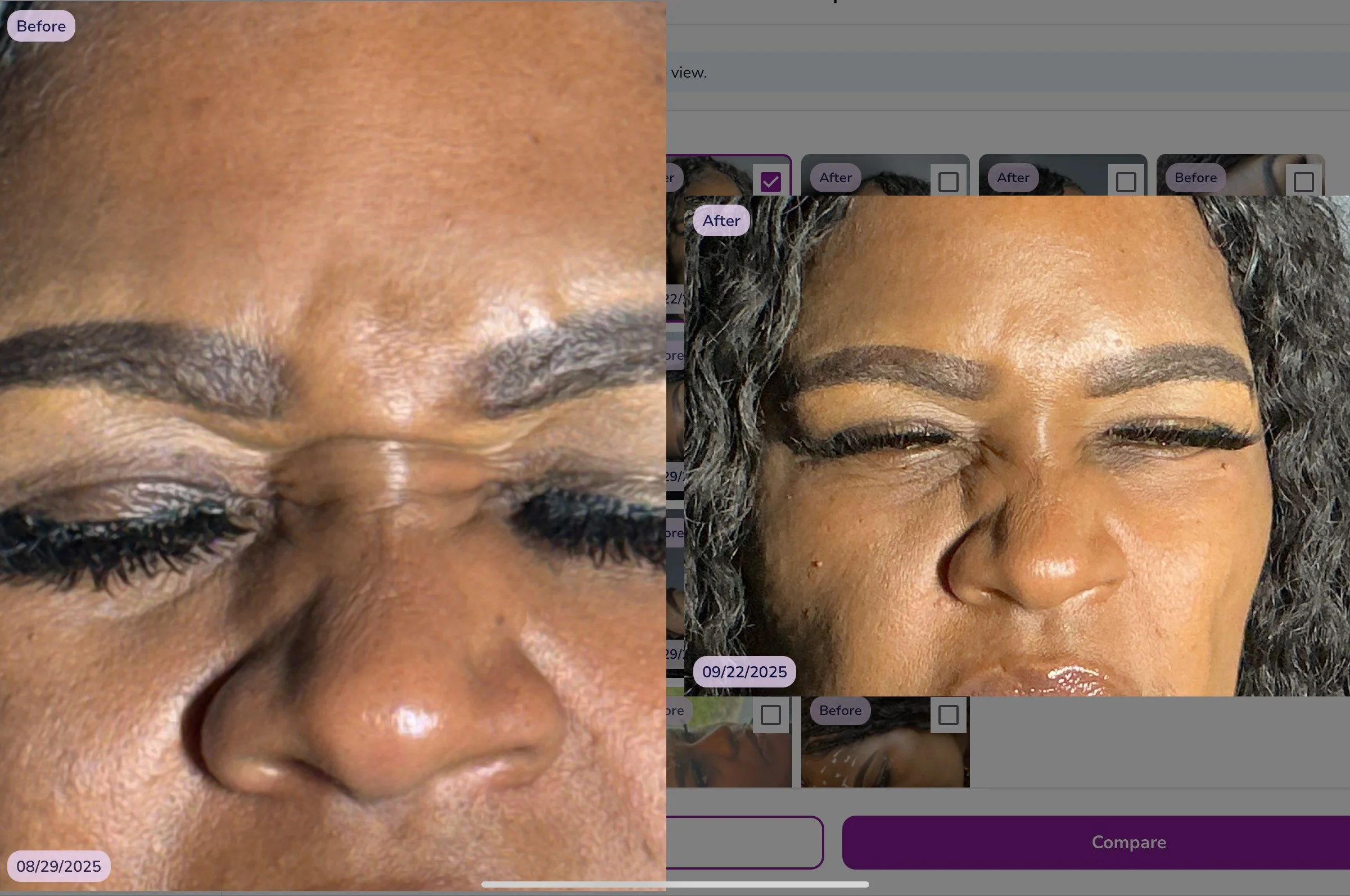
Task: Tick checkbox on bottom-row Before thumbnail
Action: [x=948, y=714]
